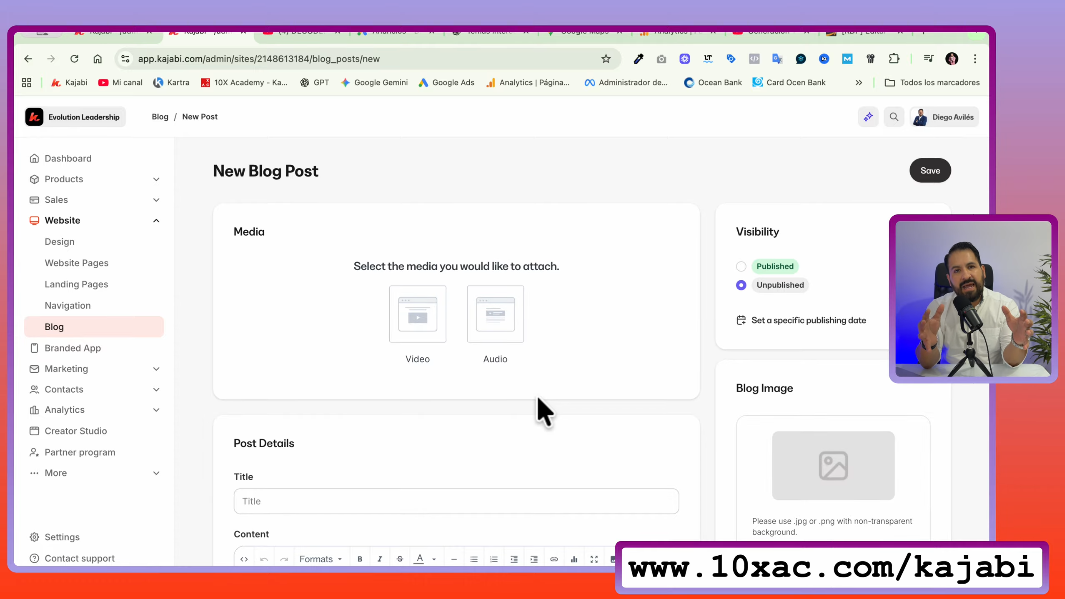Apply italic formatting in the editor

tap(380, 559)
